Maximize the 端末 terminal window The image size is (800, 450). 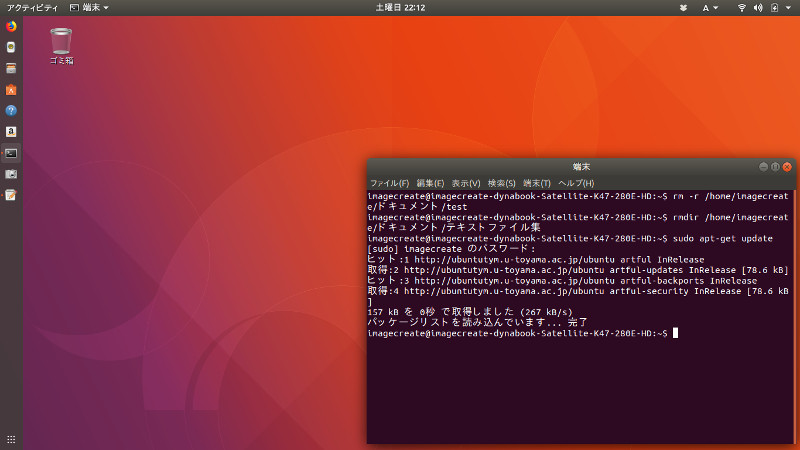click(x=775, y=167)
